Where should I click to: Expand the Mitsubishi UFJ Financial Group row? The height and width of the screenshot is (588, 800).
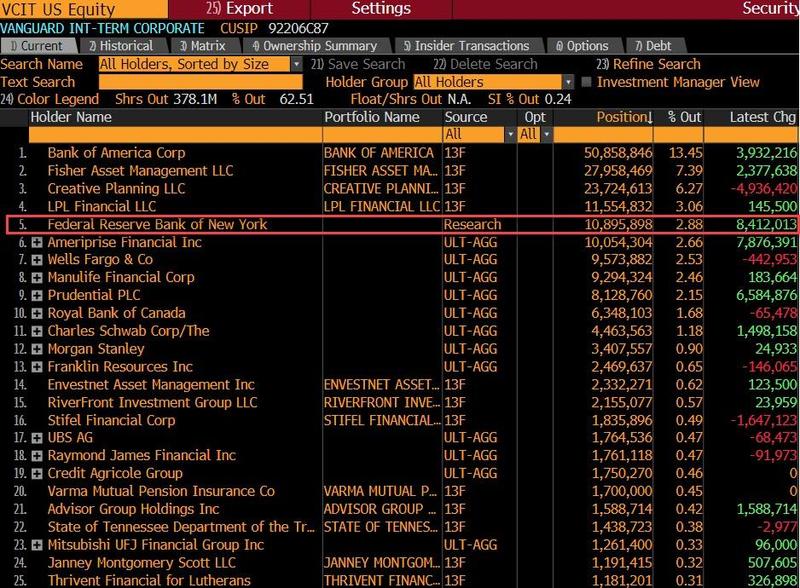[37, 545]
